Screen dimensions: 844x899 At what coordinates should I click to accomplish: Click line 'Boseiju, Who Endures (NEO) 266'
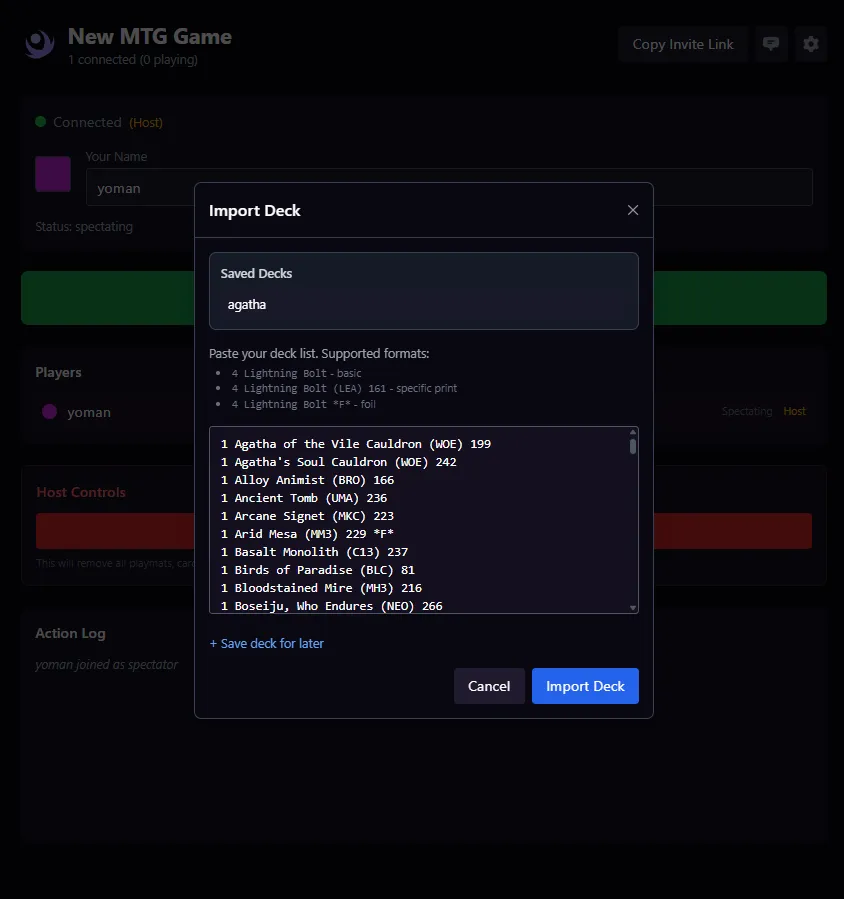point(331,605)
